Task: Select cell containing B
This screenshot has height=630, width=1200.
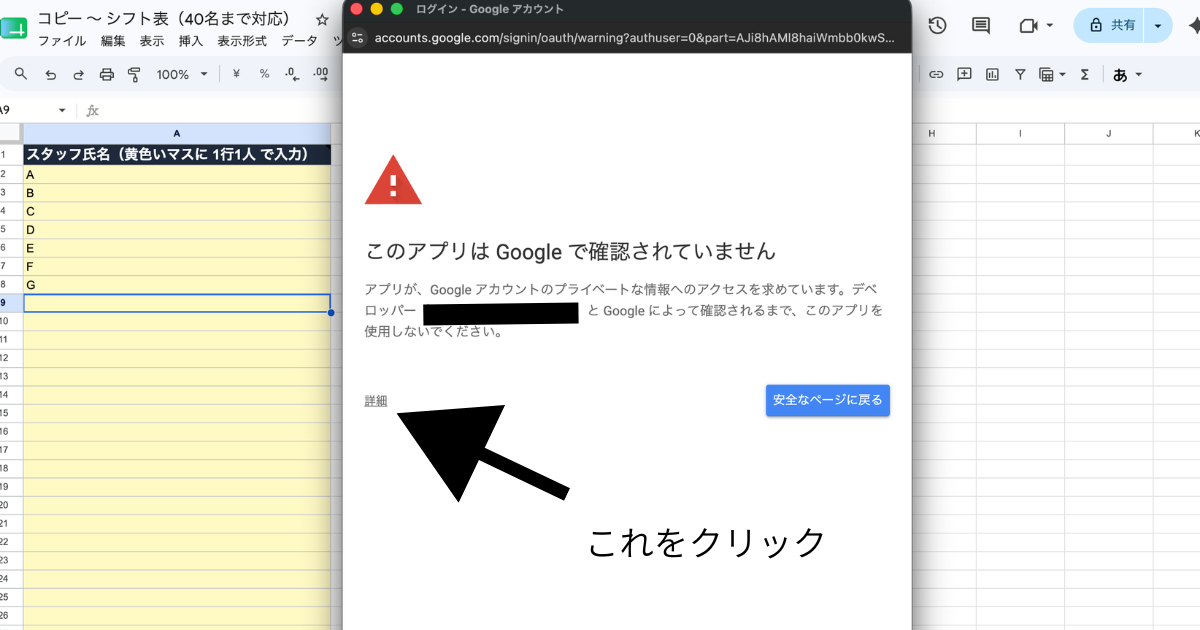Action: click(x=177, y=193)
